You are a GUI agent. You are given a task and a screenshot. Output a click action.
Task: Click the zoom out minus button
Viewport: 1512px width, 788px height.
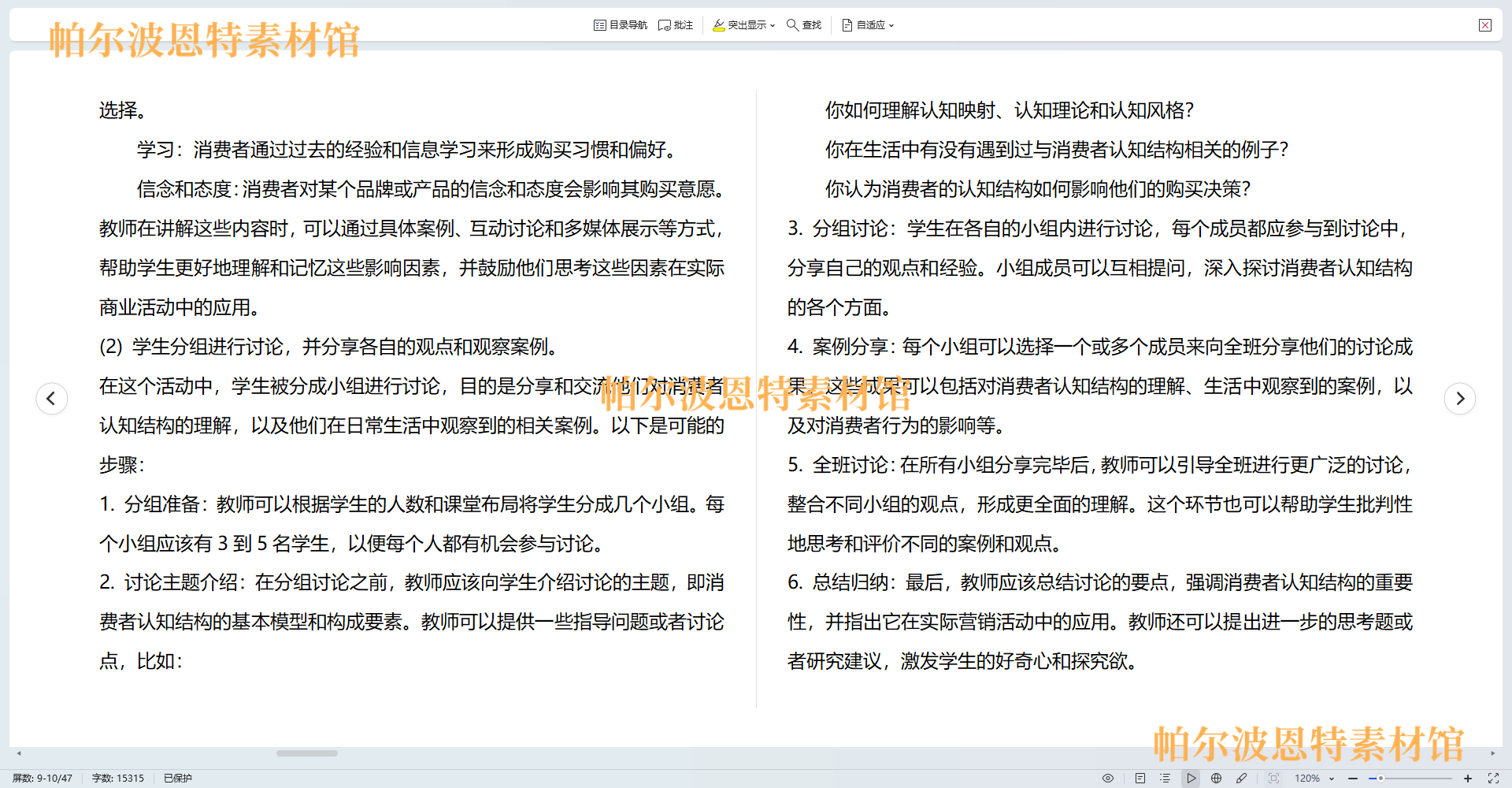[x=1353, y=778]
